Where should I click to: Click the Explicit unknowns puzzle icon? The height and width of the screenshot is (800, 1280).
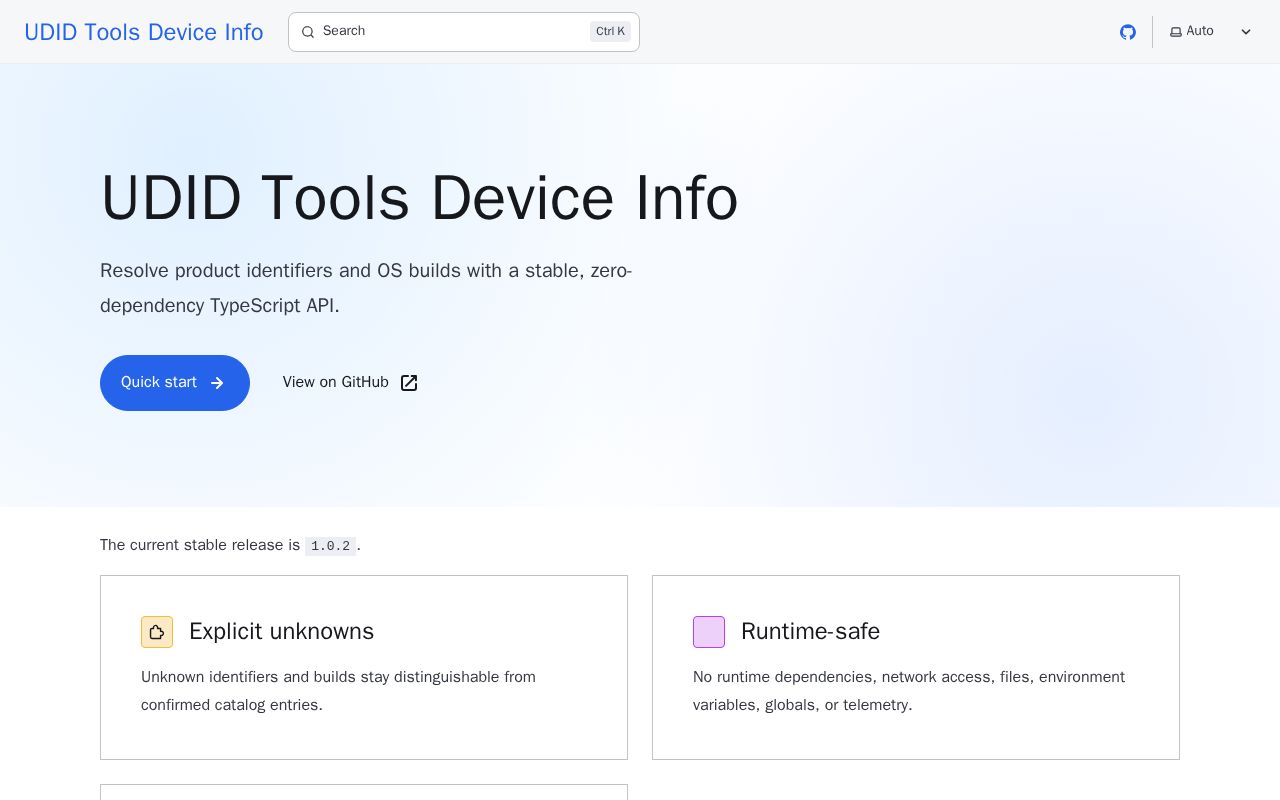click(157, 632)
